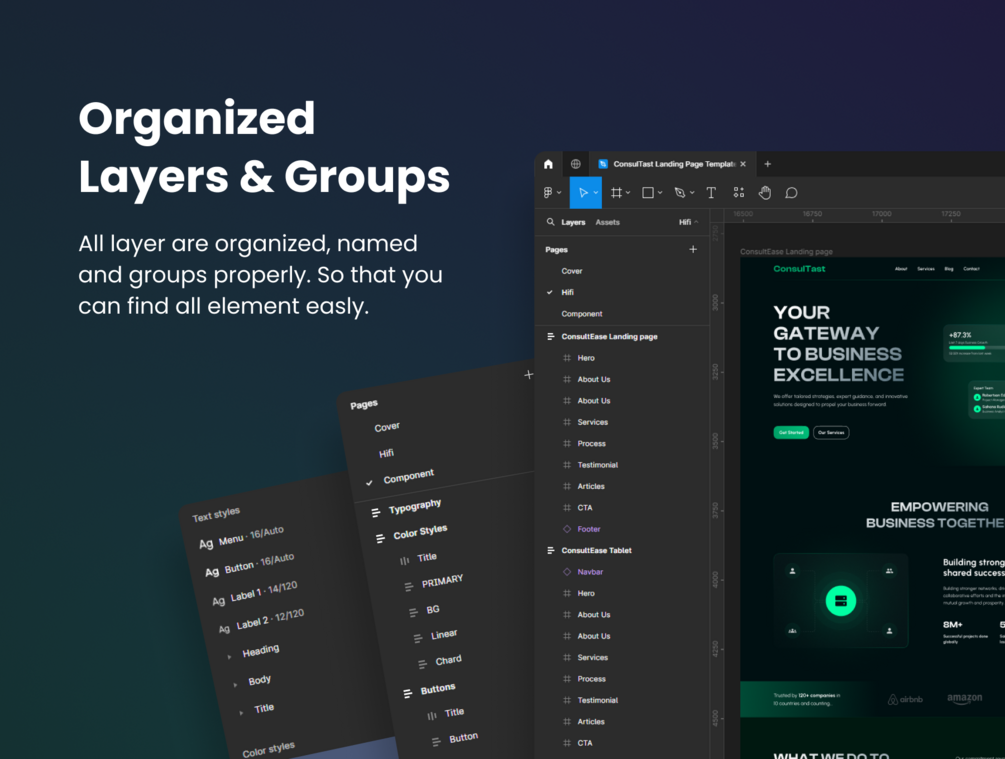Image resolution: width=1005 pixels, height=759 pixels.
Task: Select the Pen tool
Action: [x=680, y=192]
